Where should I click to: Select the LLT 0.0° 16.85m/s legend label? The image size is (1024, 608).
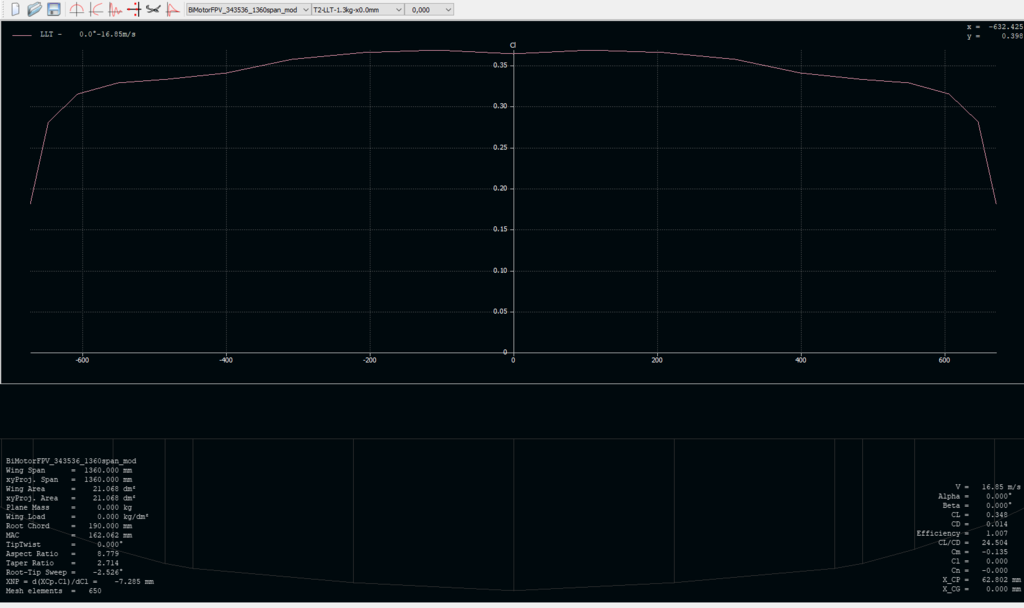94,34
